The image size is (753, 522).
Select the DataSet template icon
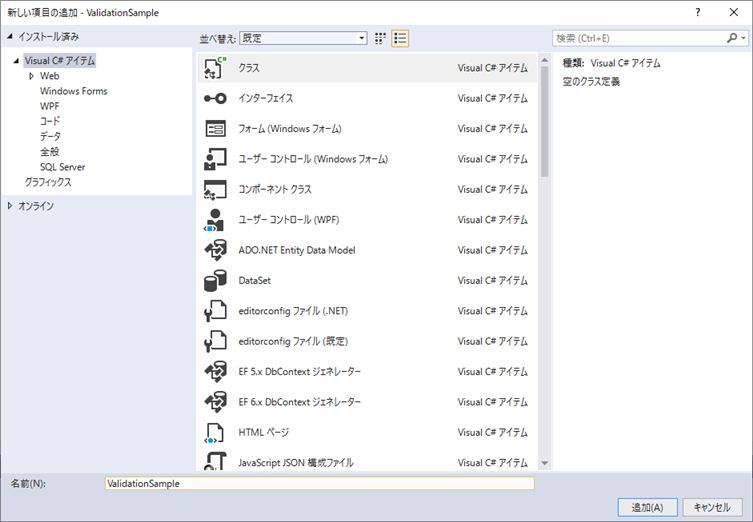click(x=215, y=281)
